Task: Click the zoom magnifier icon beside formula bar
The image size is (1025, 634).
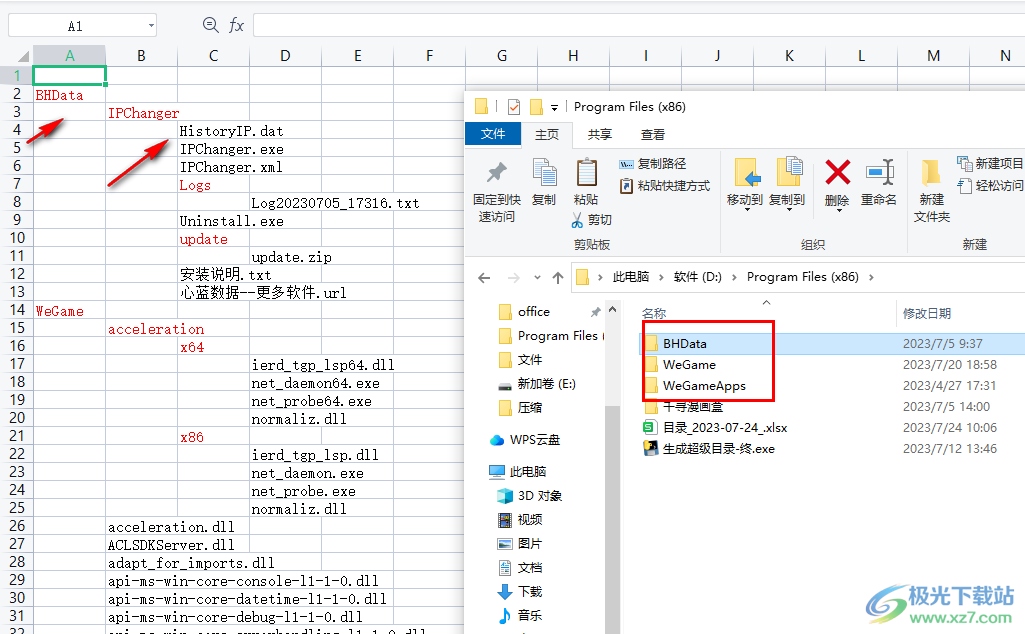Action: click(x=210, y=25)
